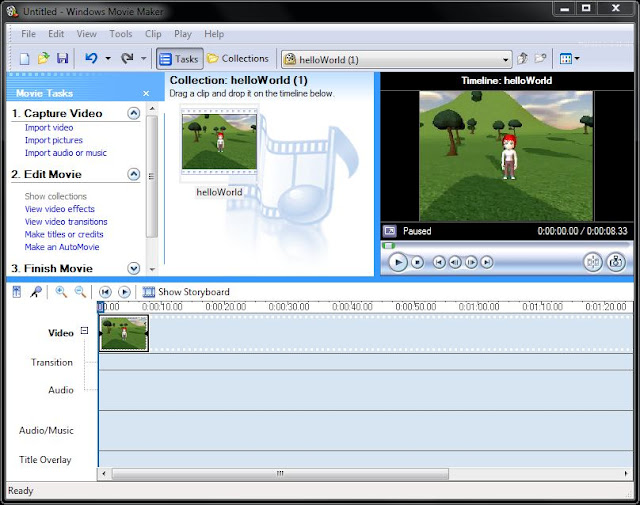Open the Clip menu

pos(153,34)
